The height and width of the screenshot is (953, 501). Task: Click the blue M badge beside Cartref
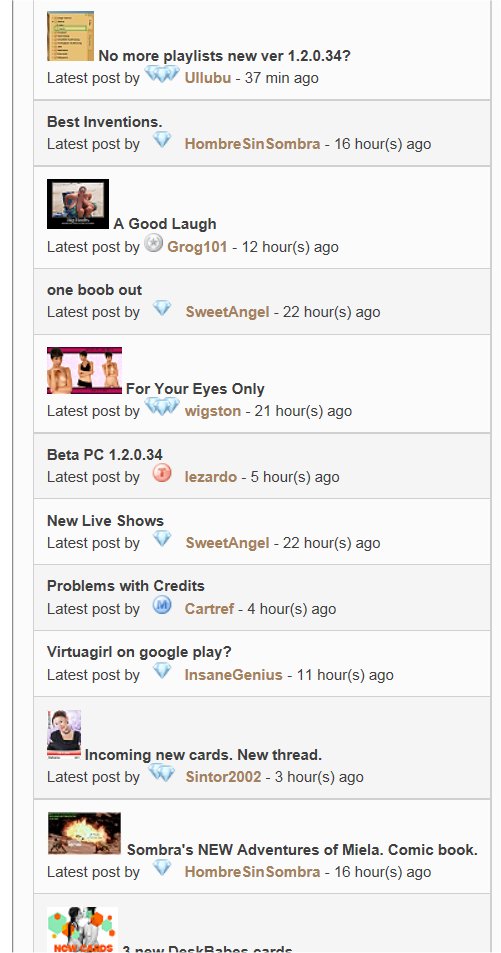point(162,605)
